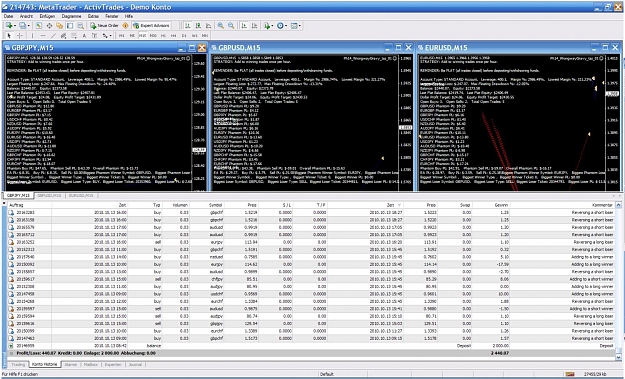Enable chart shift icon

point(254,26)
